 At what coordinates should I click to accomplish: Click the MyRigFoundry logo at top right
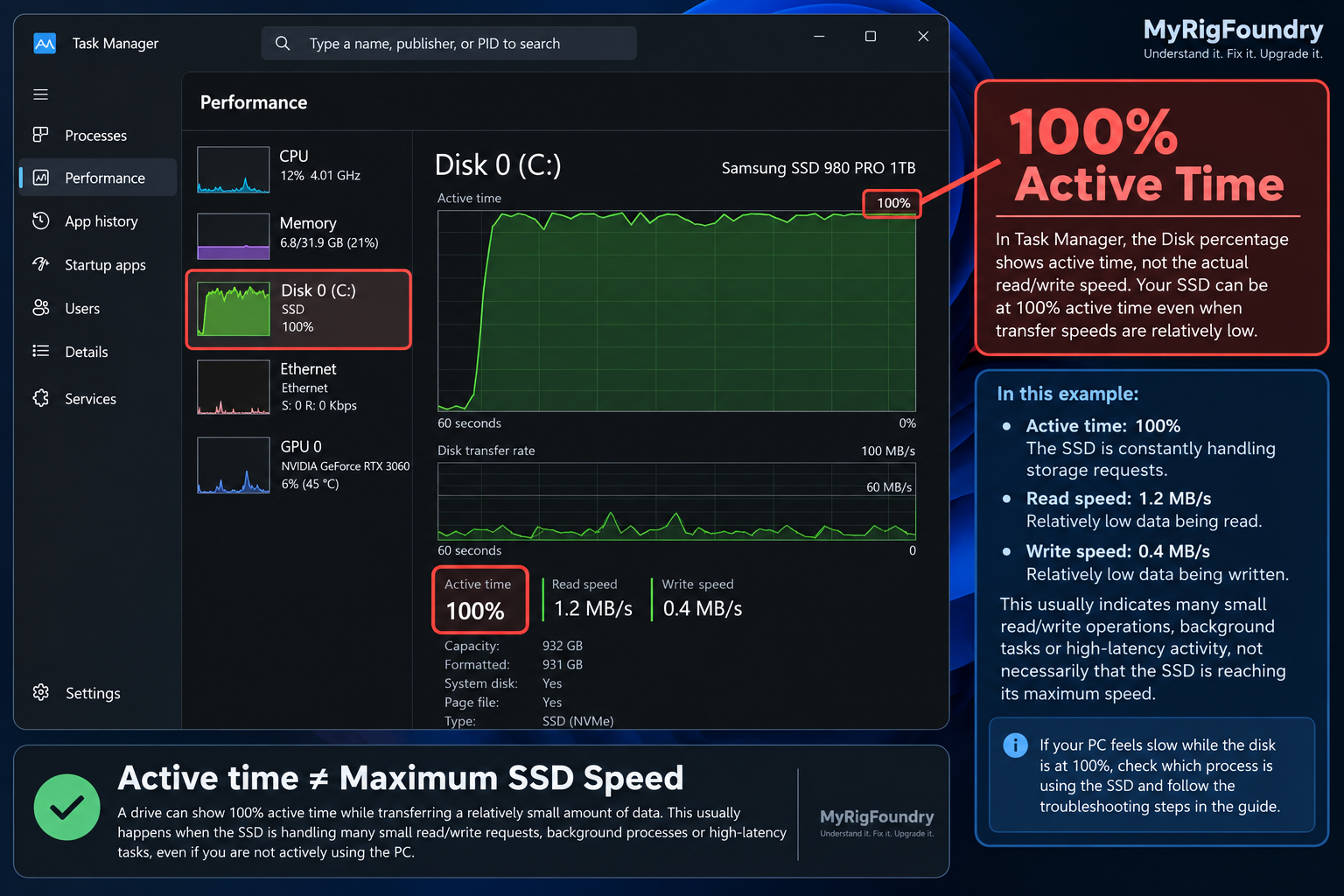point(1233,39)
